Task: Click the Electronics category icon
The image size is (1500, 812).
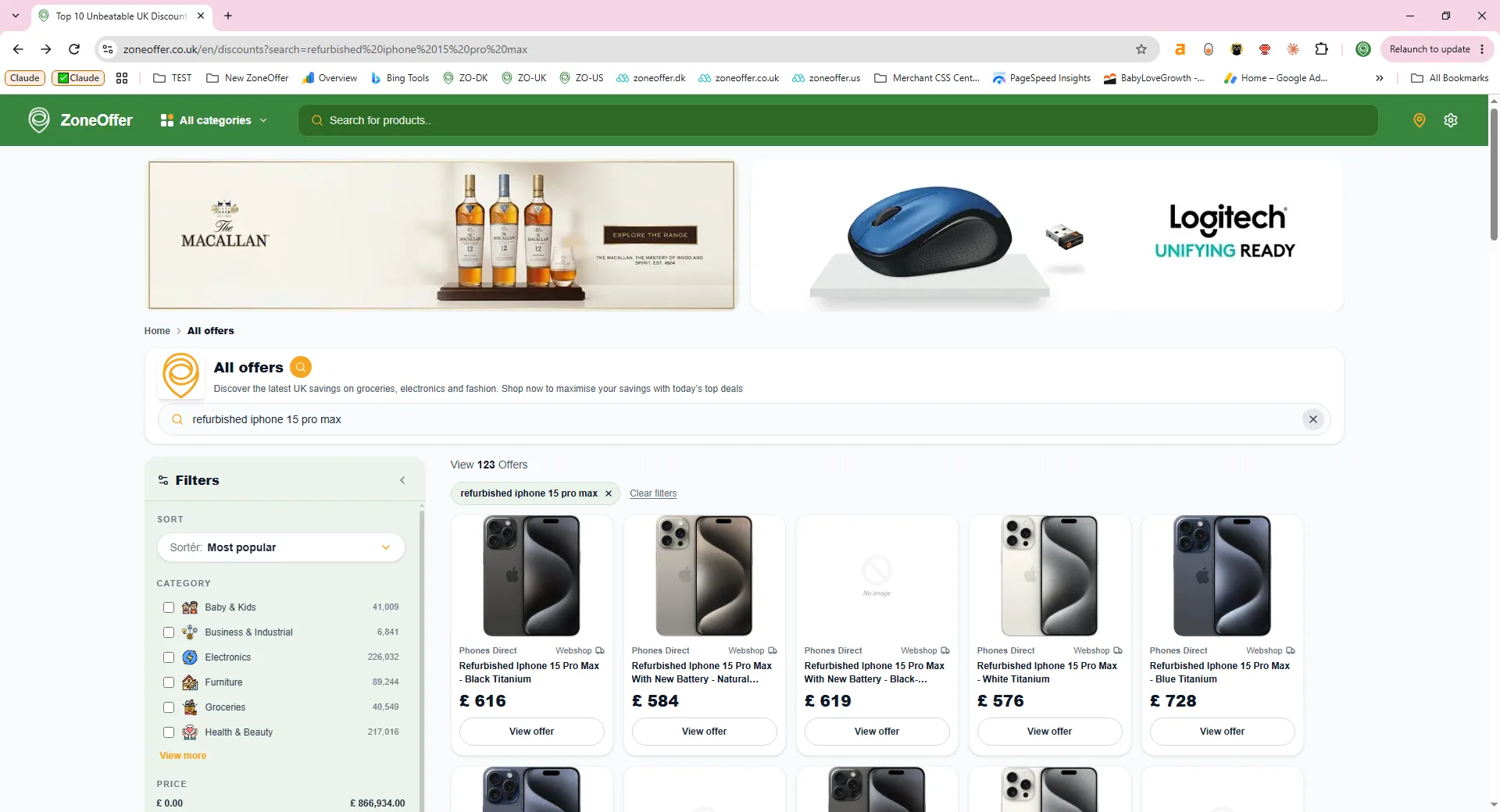Action: pyautogui.click(x=190, y=657)
